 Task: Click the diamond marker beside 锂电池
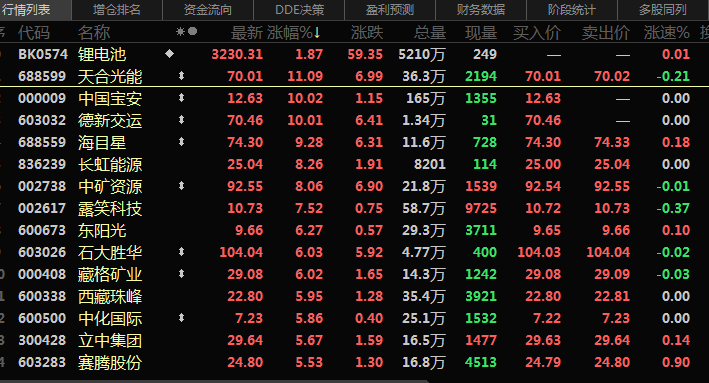(x=170, y=54)
